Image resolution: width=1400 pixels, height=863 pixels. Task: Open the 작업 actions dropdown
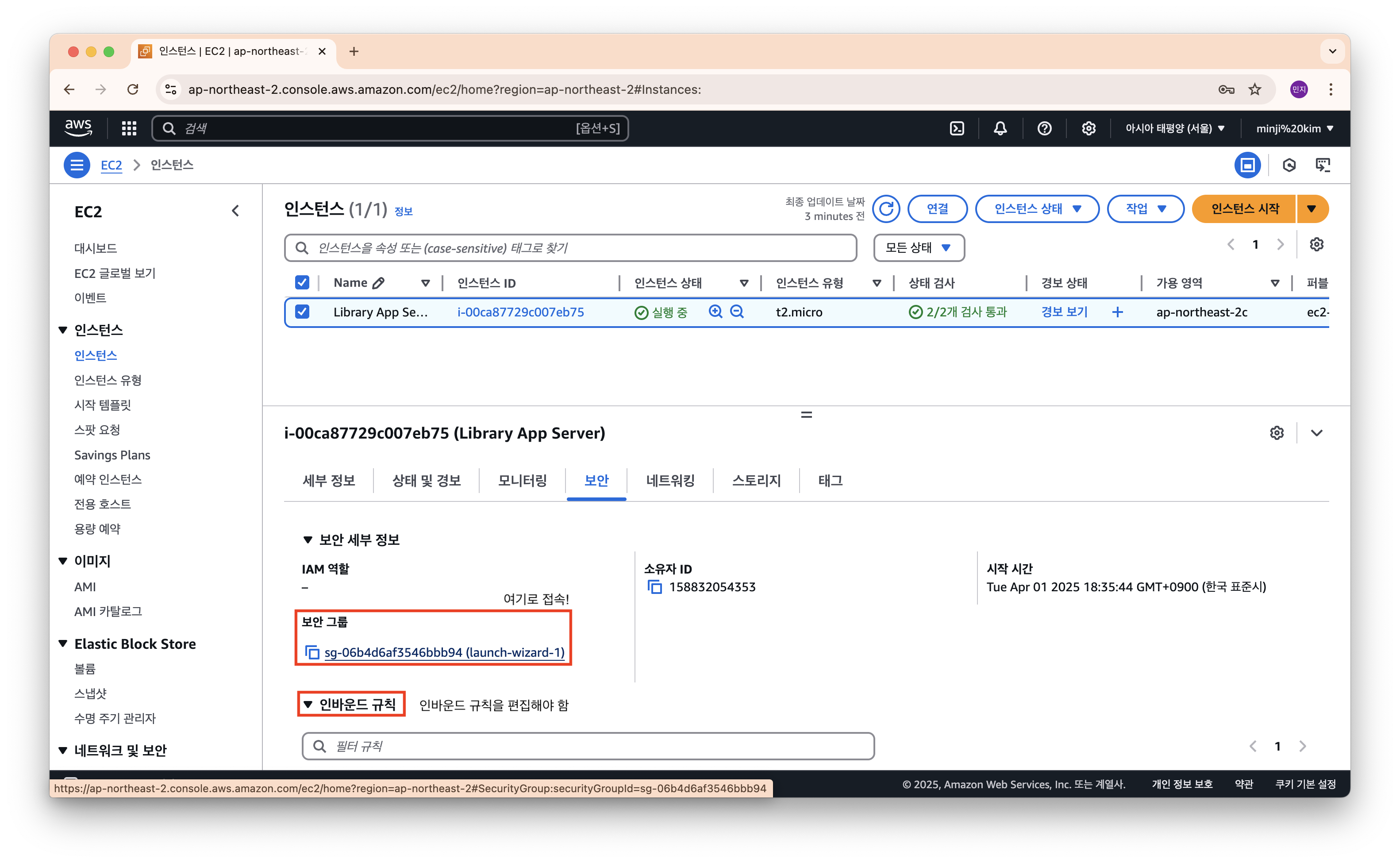(1145, 209)
